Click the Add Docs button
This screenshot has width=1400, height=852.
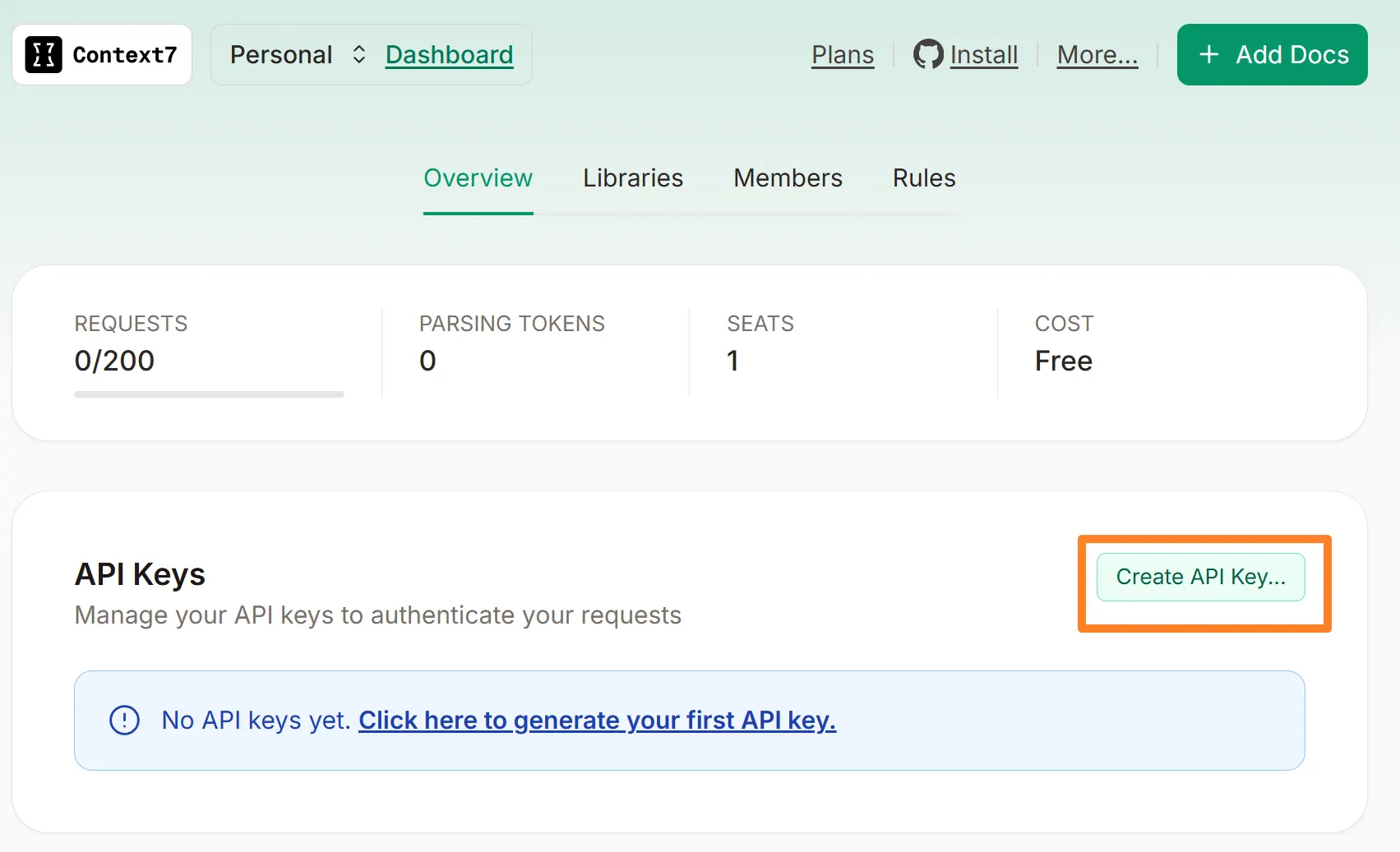tap(1272, 55)
